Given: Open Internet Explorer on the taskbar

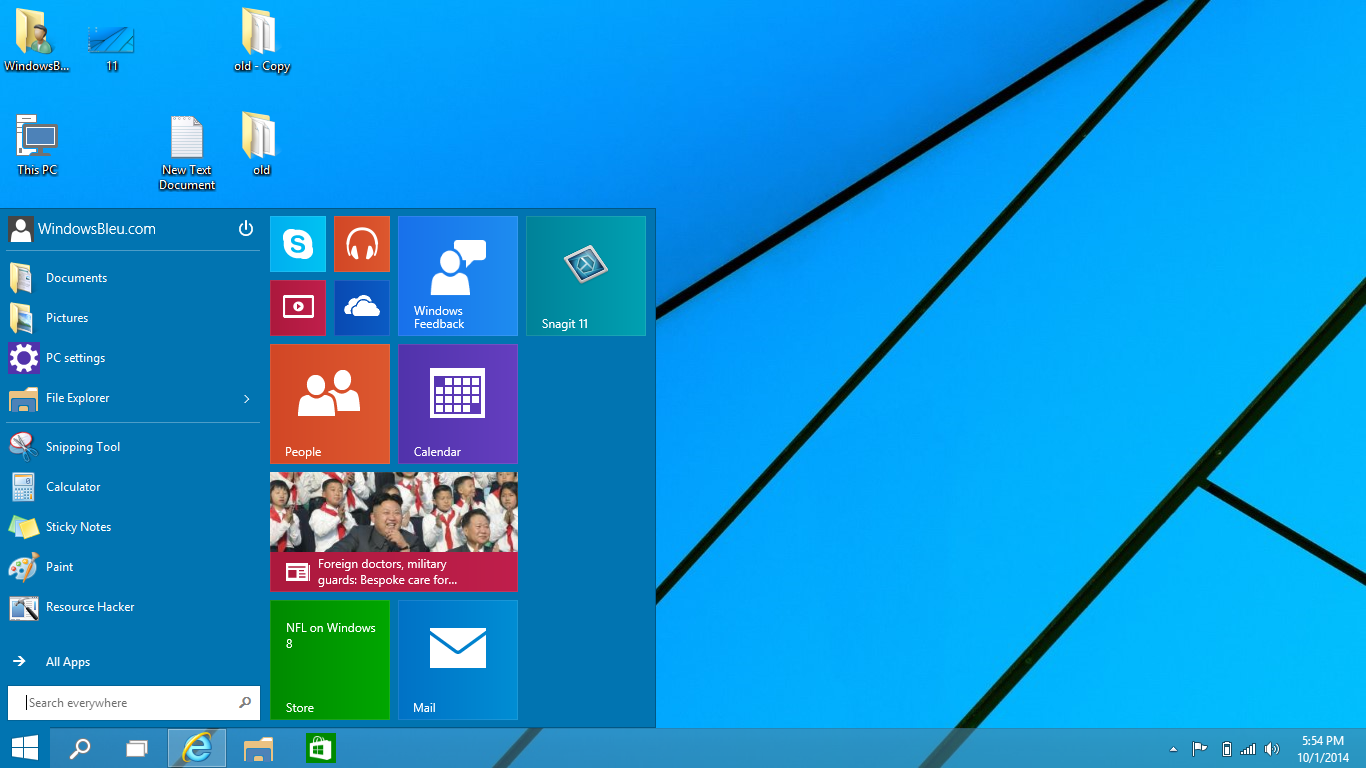Looking at the screenshot, I should coord(197,748).
